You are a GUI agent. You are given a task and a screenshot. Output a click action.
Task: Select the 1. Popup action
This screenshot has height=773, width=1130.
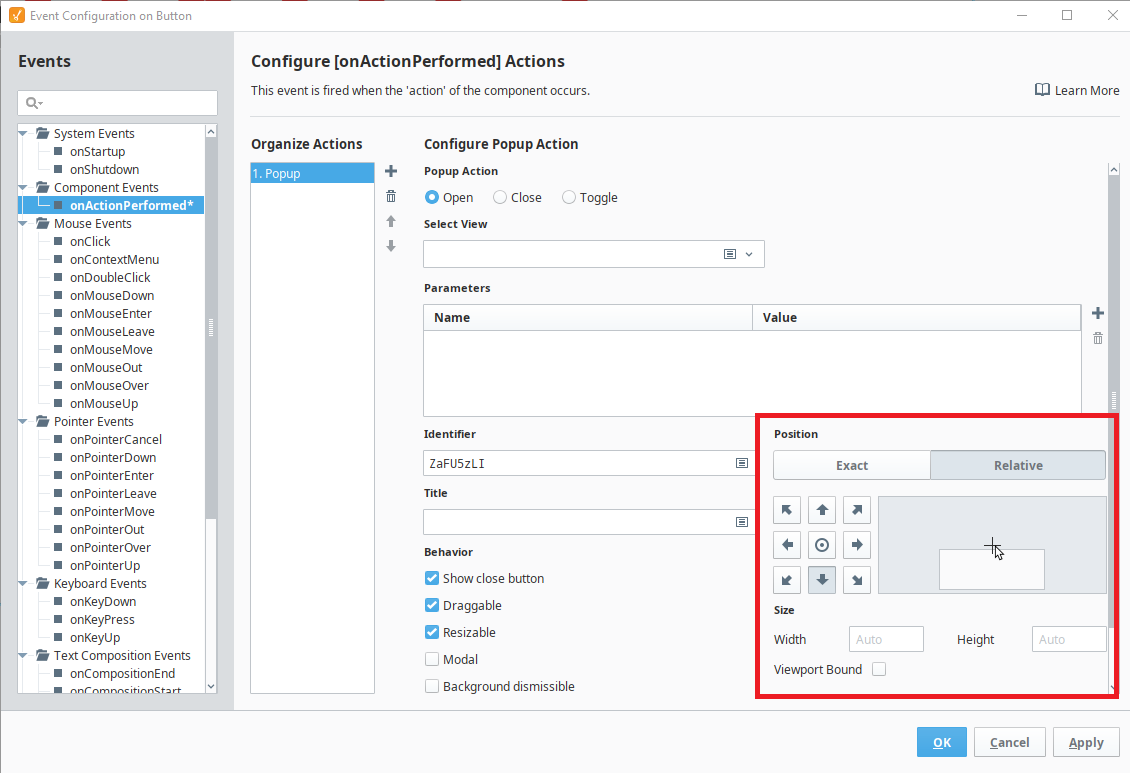coord(312,173)
